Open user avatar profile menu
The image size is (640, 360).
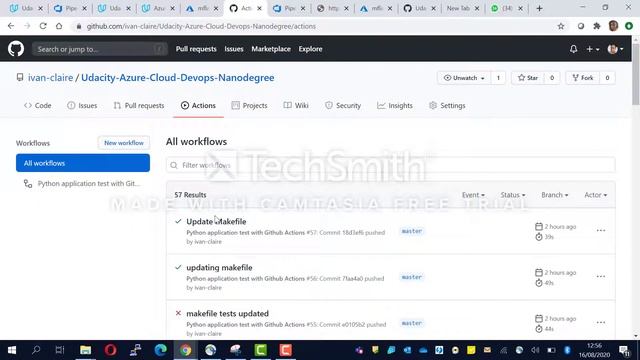(x=616, y=49)
